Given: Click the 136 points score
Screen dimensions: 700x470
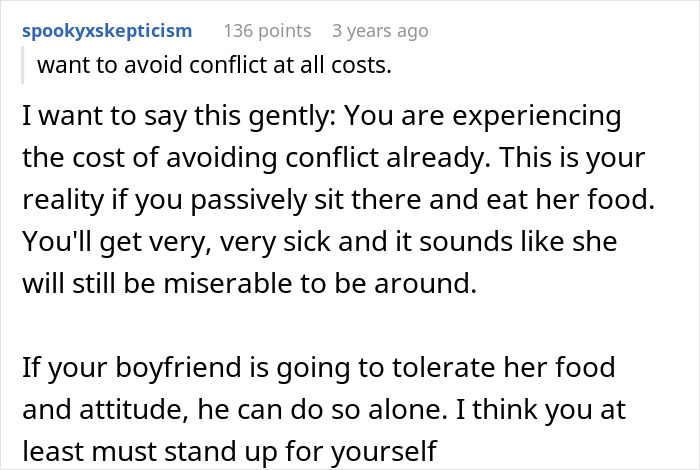Looking at the screenshot, I should 267,31.
